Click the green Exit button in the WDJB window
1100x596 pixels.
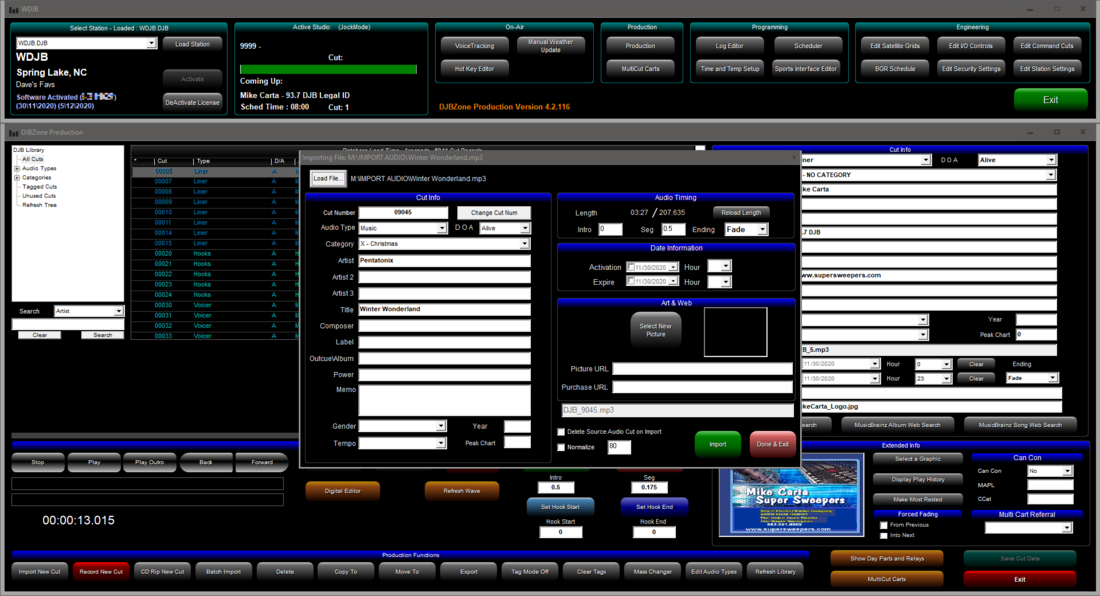pyautogui.click(x=1050, y=100)
